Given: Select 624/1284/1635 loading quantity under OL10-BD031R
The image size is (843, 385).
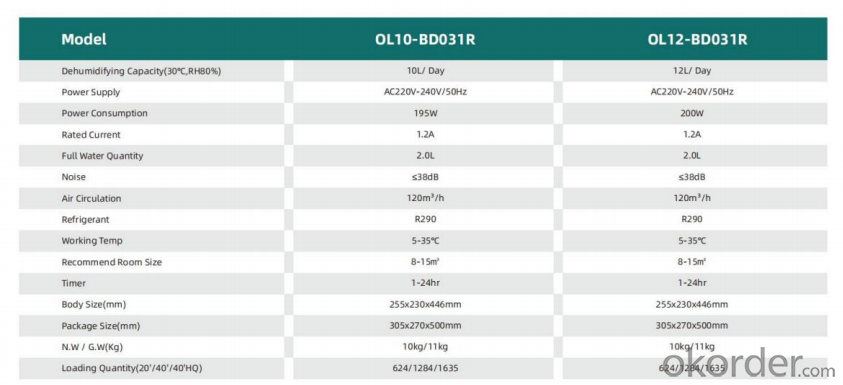Looking at the screenshot, I should pyautogui.click(x=425, y=368).
